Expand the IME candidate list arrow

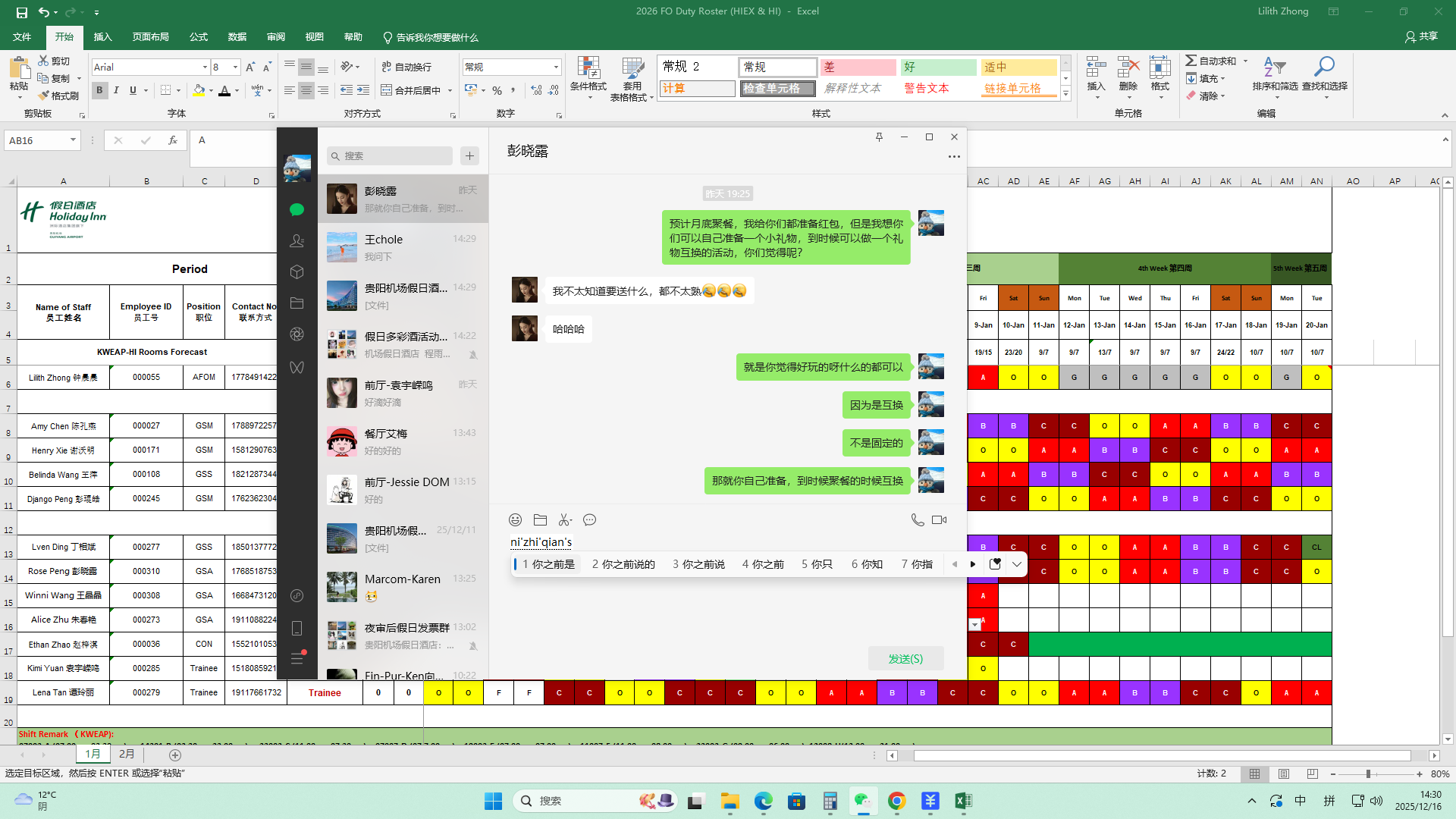[1016, 564]
